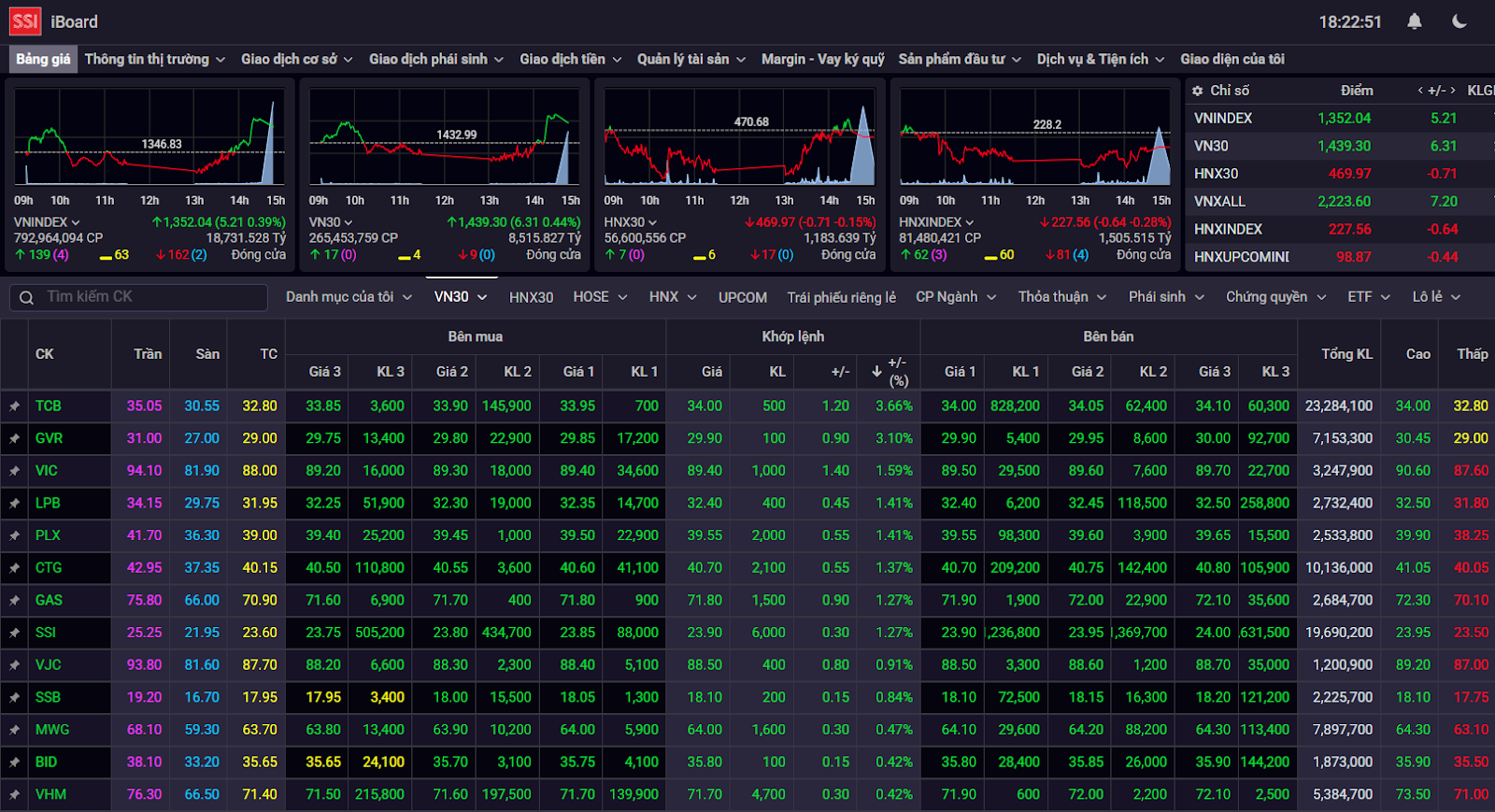Screen dimensions: 1495x812
Task: Expand HOSE dropdown
Action: click(600, 297)
